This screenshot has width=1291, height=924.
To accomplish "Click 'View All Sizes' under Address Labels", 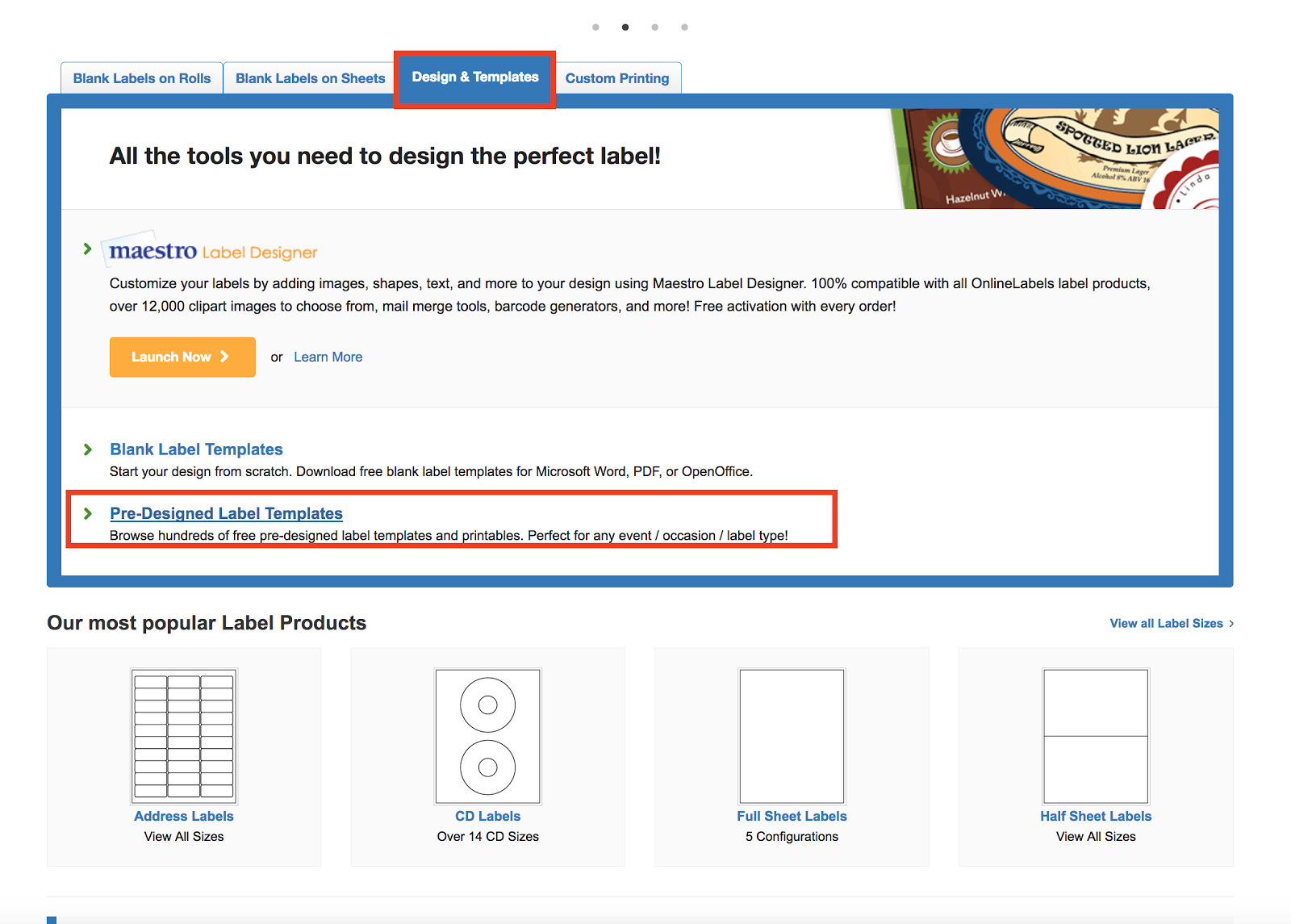I will tap(184, 837).
